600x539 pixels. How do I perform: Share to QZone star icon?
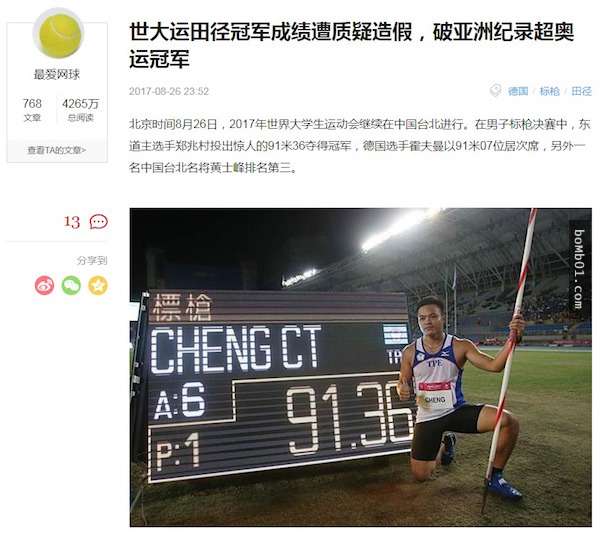click(98, 285)
